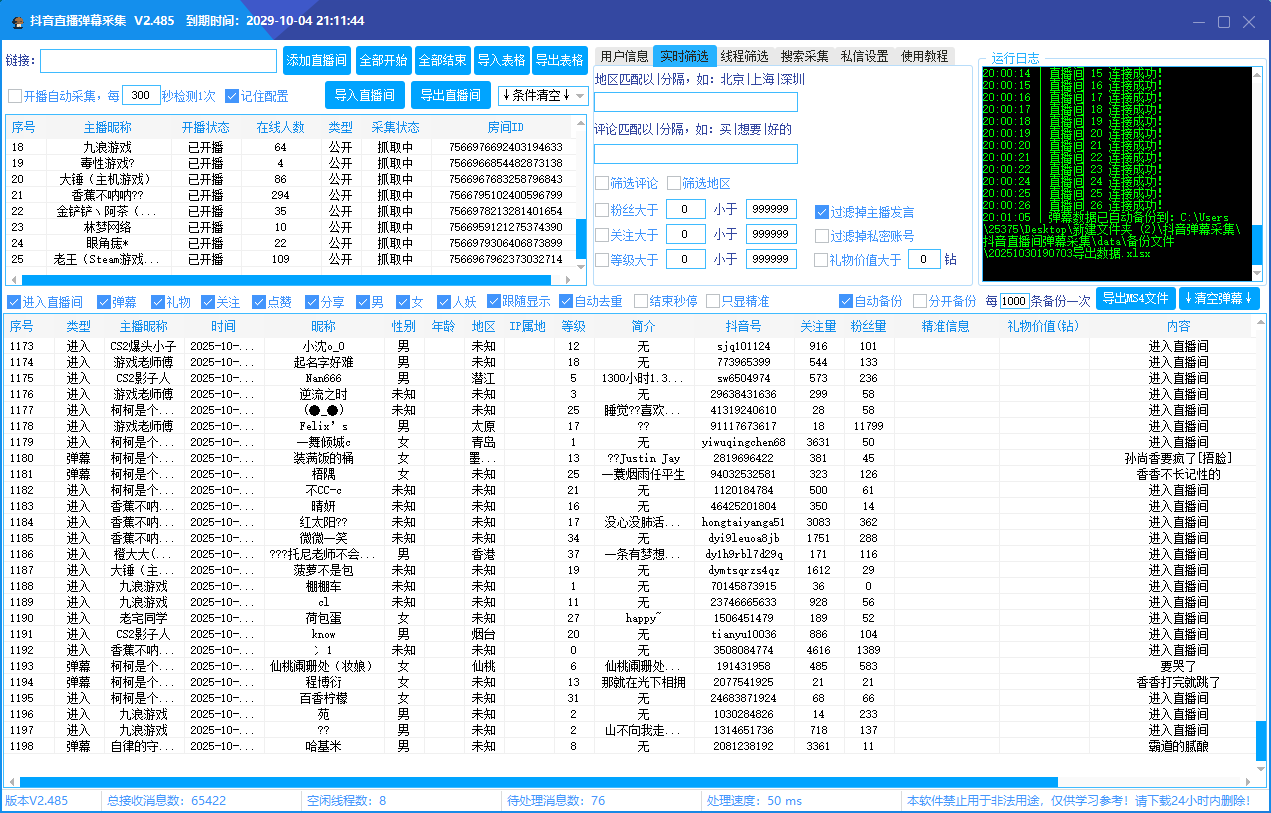Open the 私信设置 tab

864,56
